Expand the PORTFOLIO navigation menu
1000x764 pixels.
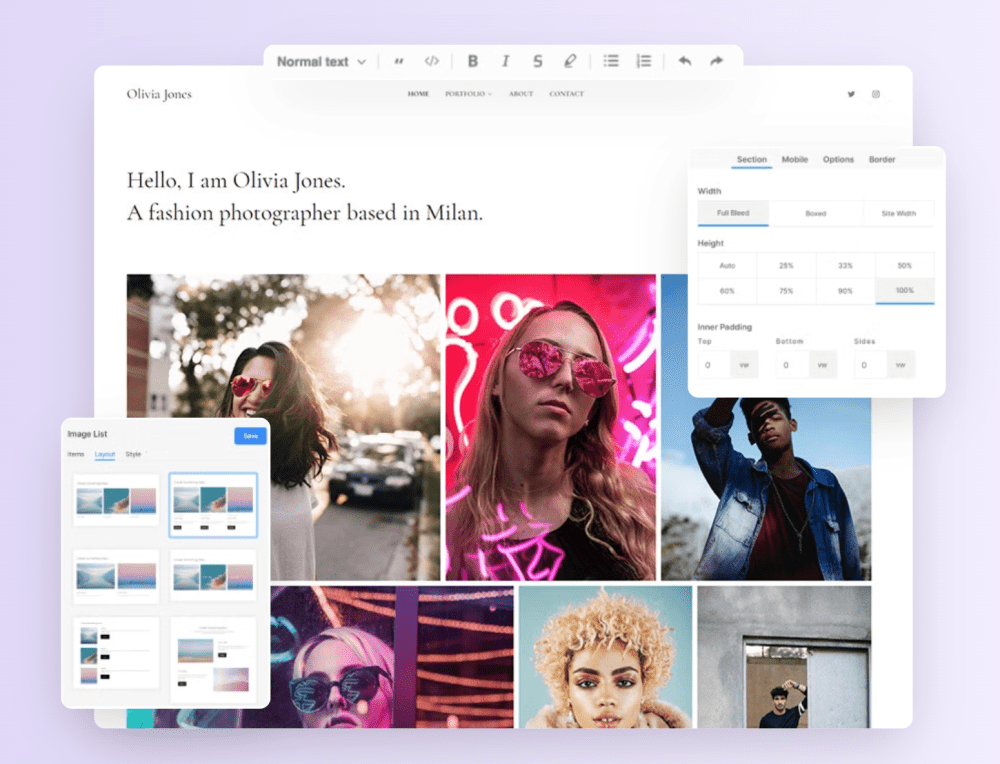[469, 94]
